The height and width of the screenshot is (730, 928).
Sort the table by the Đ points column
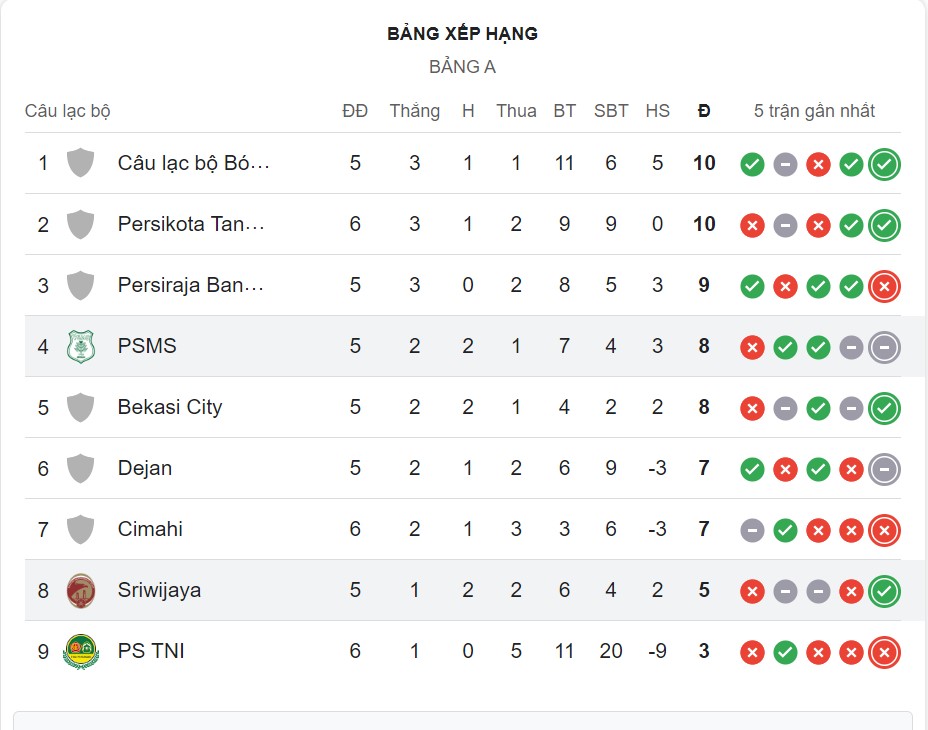coord(704,111)
